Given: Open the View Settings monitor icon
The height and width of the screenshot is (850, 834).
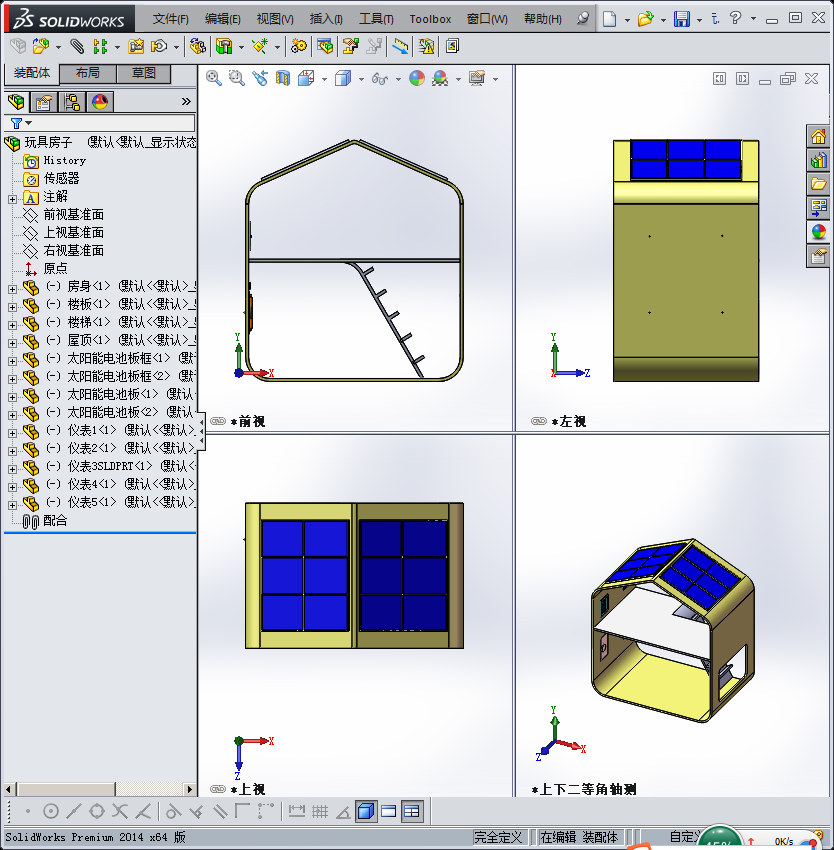Looking at the screenshot, I should pyautogui.click(x=477, y=79).
